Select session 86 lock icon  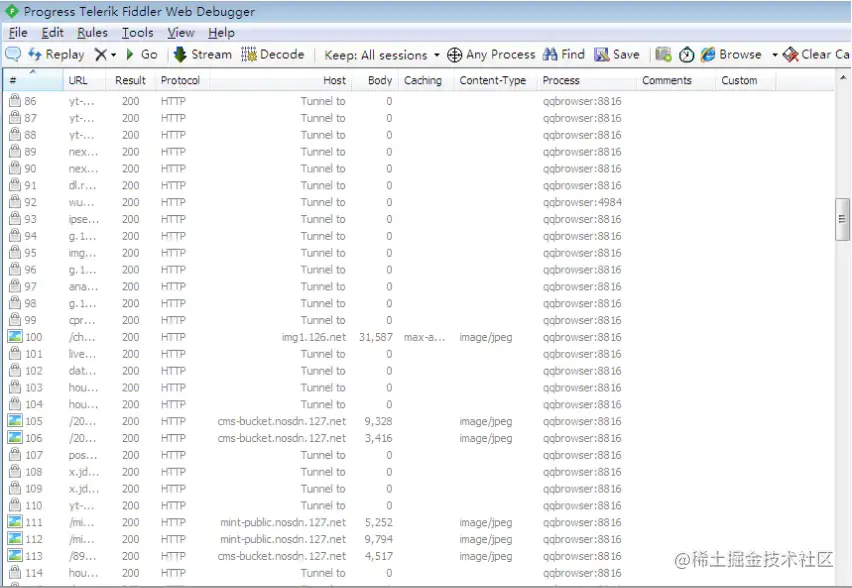point(15,100)
